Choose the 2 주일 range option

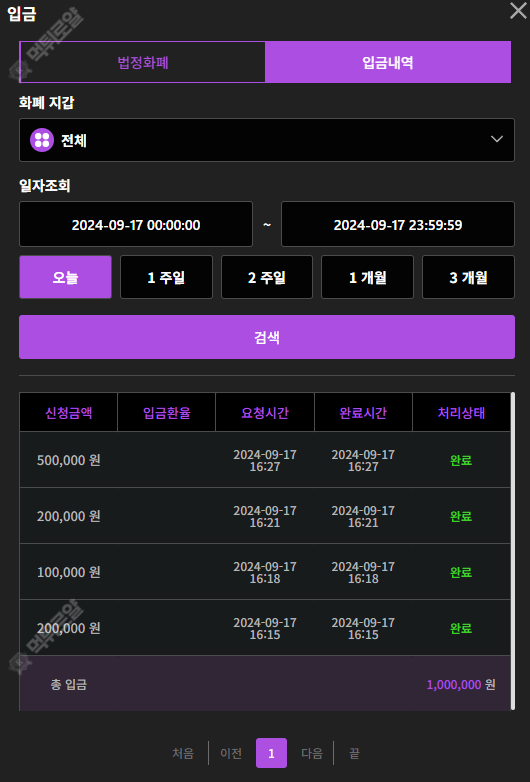point(267,277)
